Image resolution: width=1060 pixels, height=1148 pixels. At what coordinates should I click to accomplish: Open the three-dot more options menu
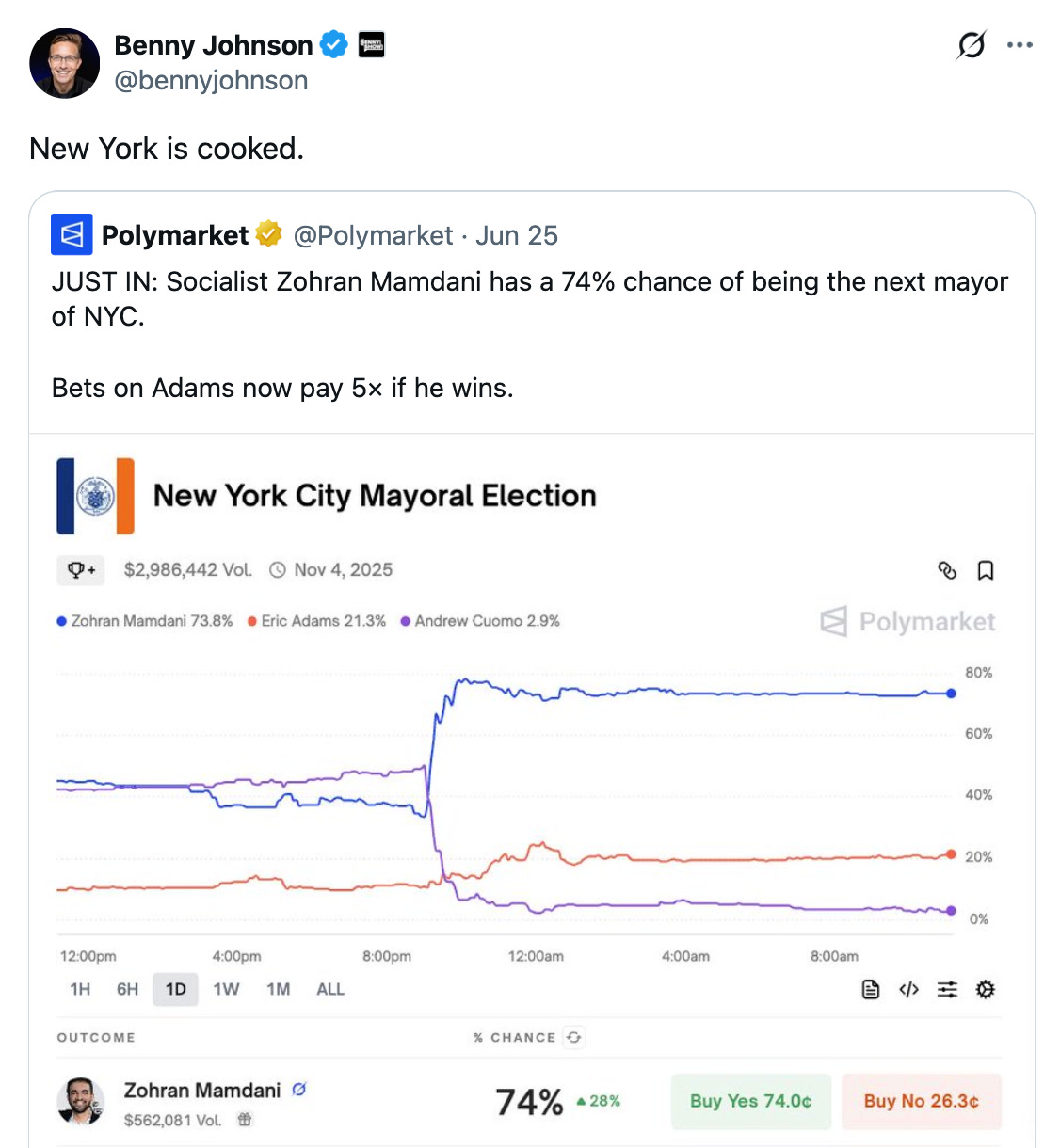[1020, 45]
